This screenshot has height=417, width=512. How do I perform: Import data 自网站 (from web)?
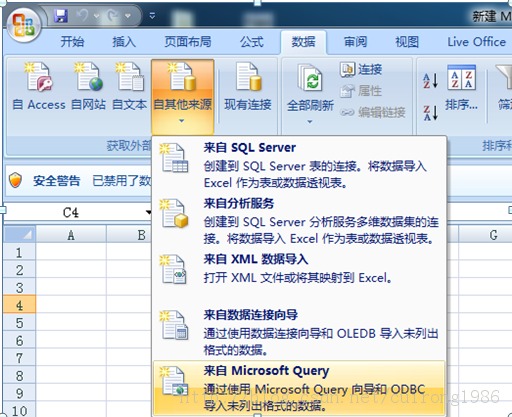pyautogui.click(x=88, y=87)
